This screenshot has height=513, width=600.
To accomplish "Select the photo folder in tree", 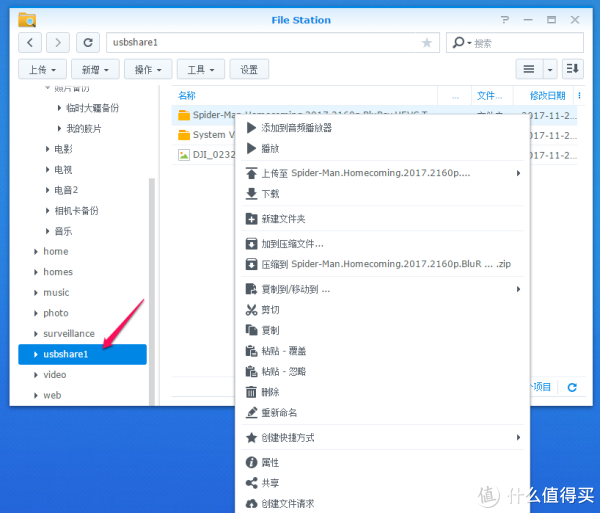I will pos(56,313).
